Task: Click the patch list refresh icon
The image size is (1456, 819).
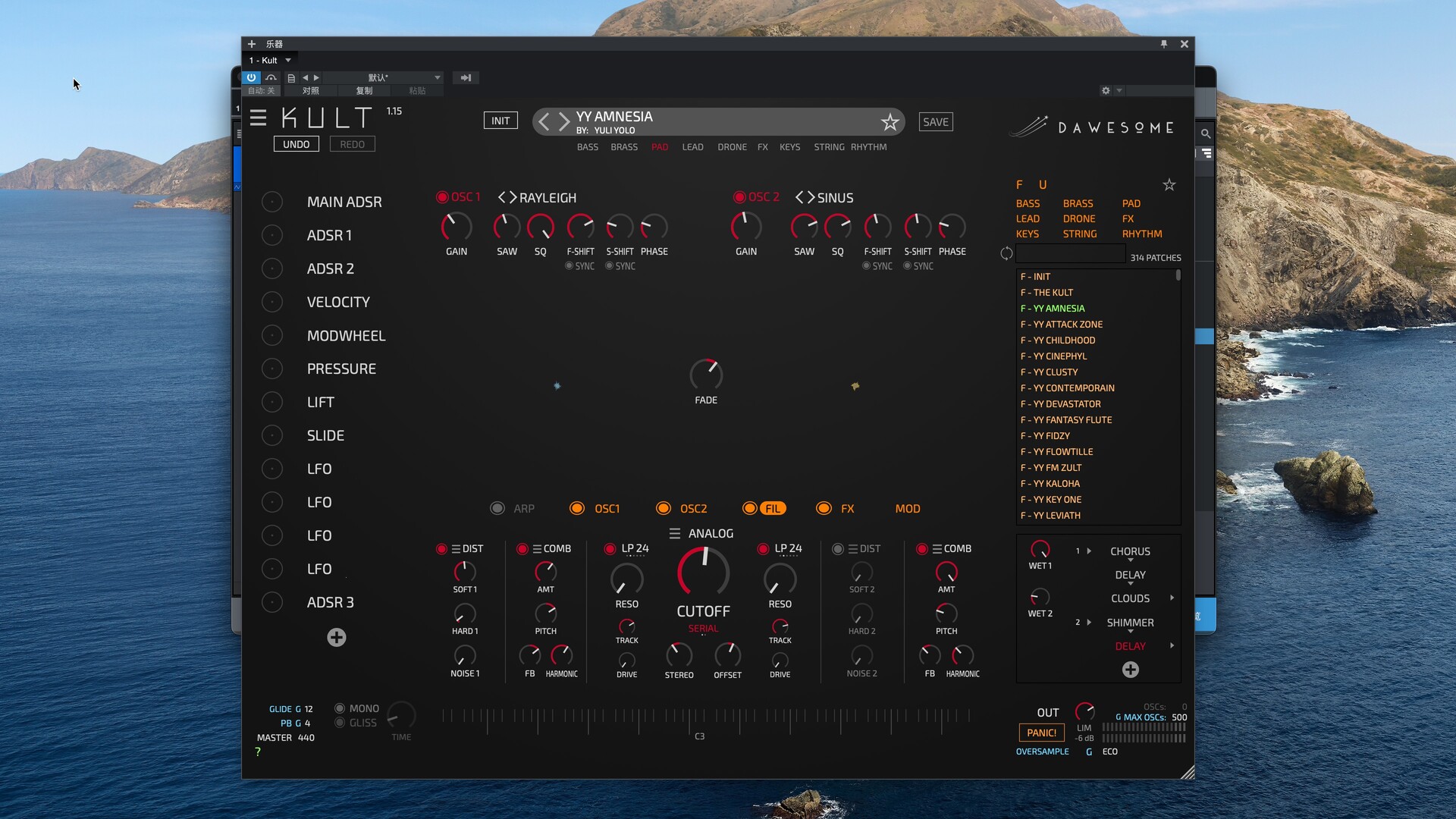Action: [x=1006, y=254]
